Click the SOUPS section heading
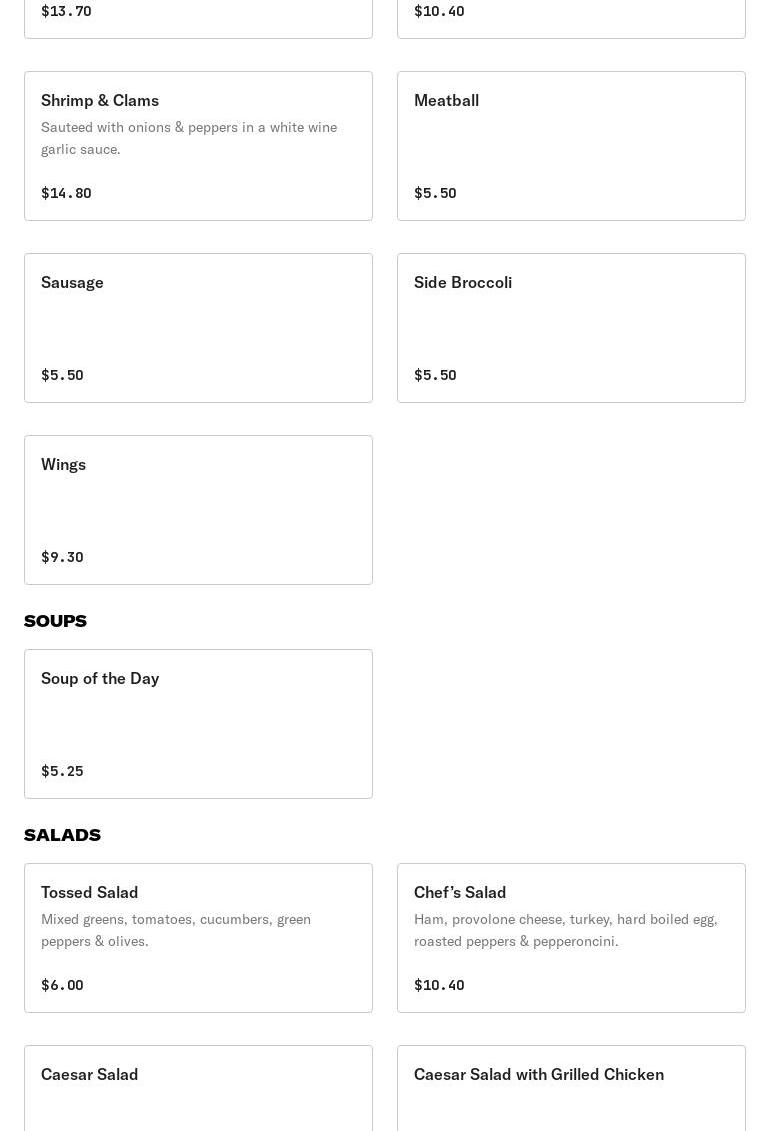This screenshot has height=1131, width=770. [55, 621]
